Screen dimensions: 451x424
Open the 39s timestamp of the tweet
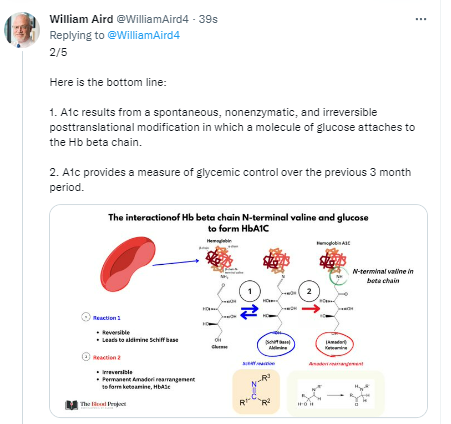[208, 19]
